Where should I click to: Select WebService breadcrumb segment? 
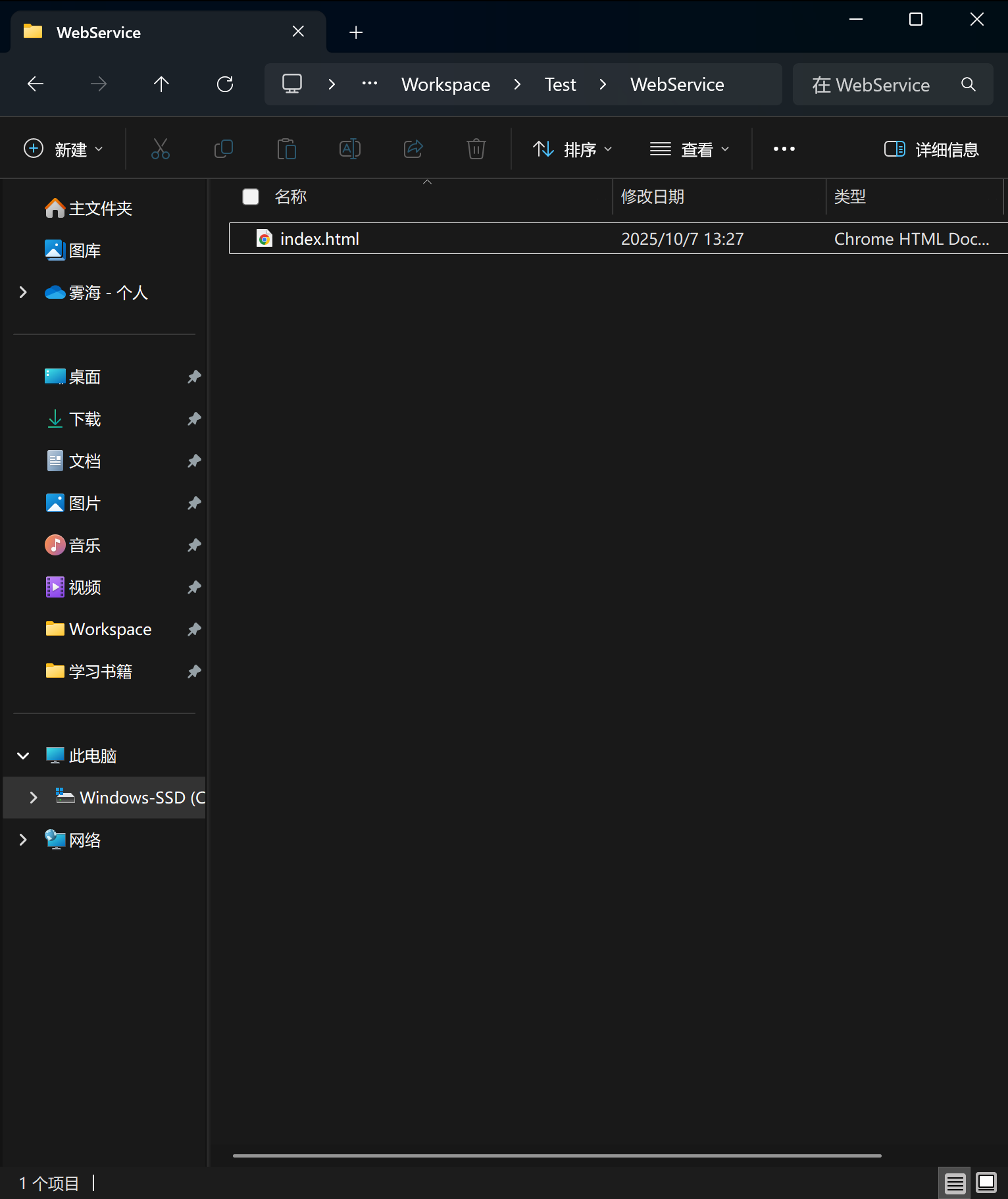pyautogui.click(x=677, y=85)
